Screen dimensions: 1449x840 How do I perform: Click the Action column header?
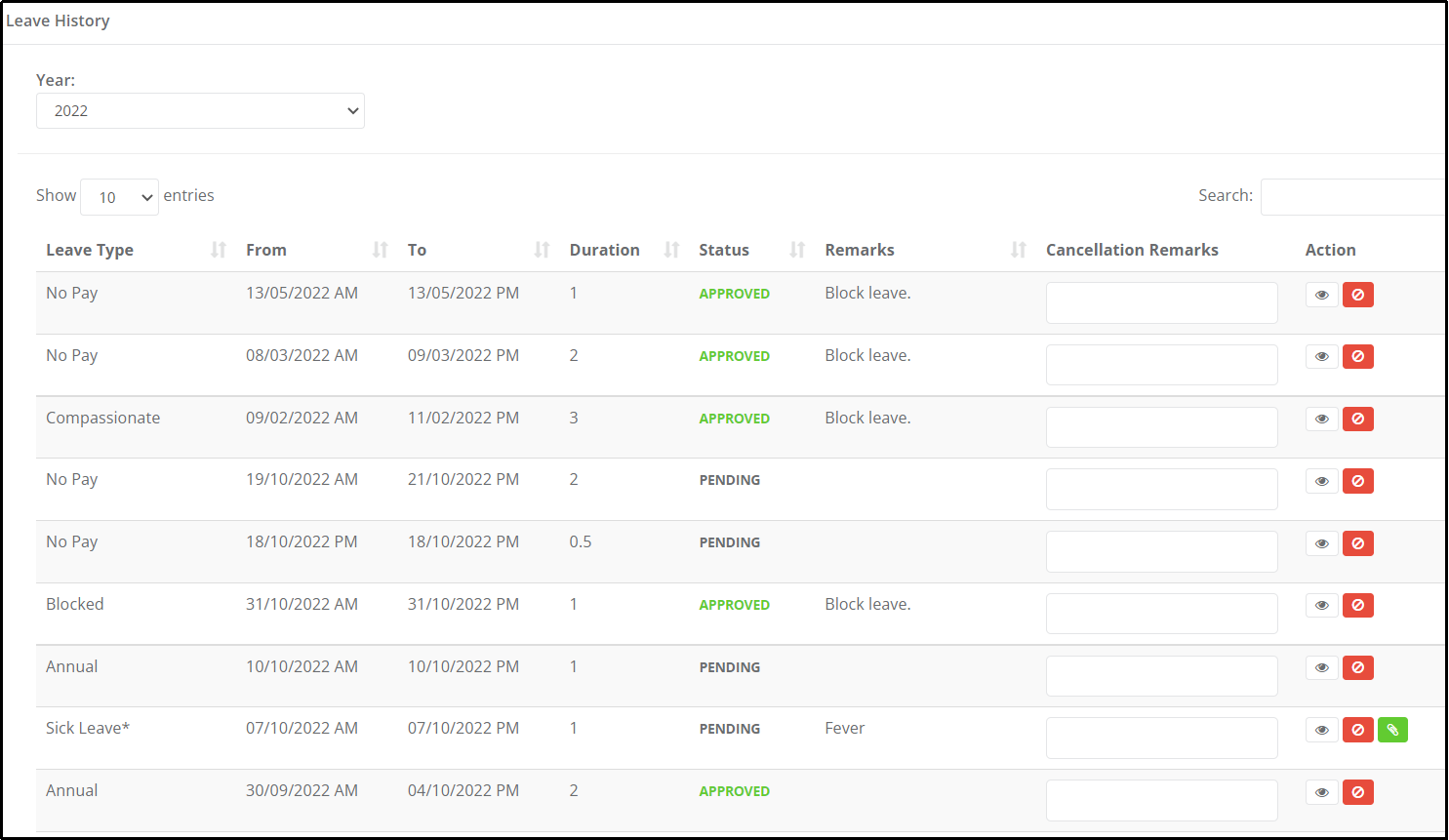[1330, 250]
